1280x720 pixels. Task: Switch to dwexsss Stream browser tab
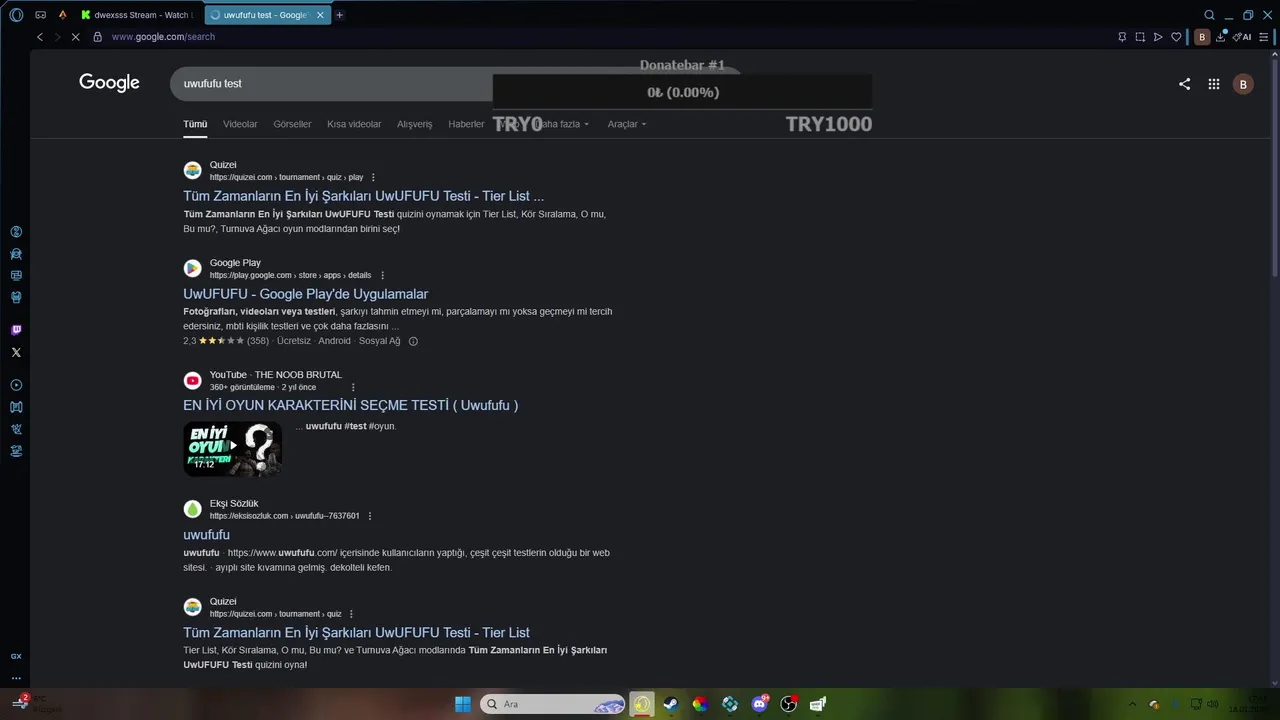(135, 15)
